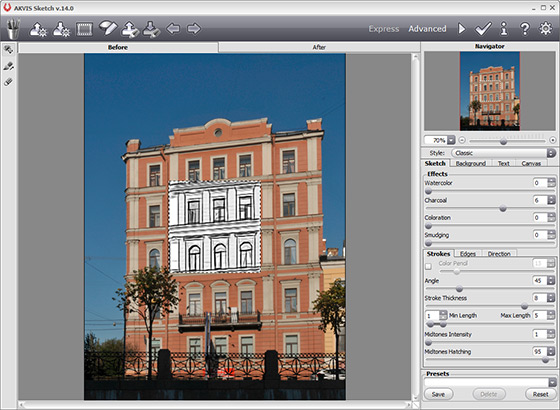Open program info with the 'i' icon

click(x=504, y=29)
